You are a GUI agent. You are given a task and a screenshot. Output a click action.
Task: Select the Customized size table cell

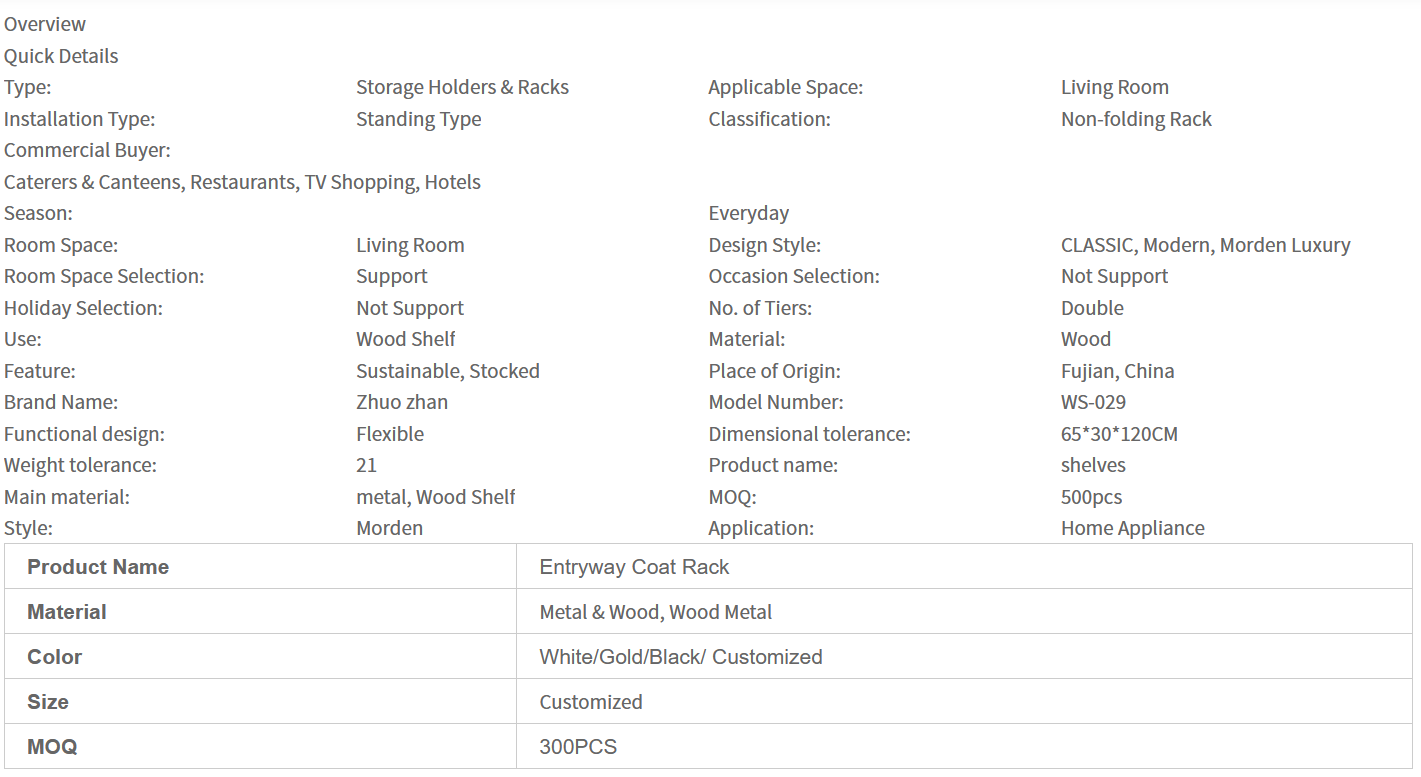coord(590,702)
